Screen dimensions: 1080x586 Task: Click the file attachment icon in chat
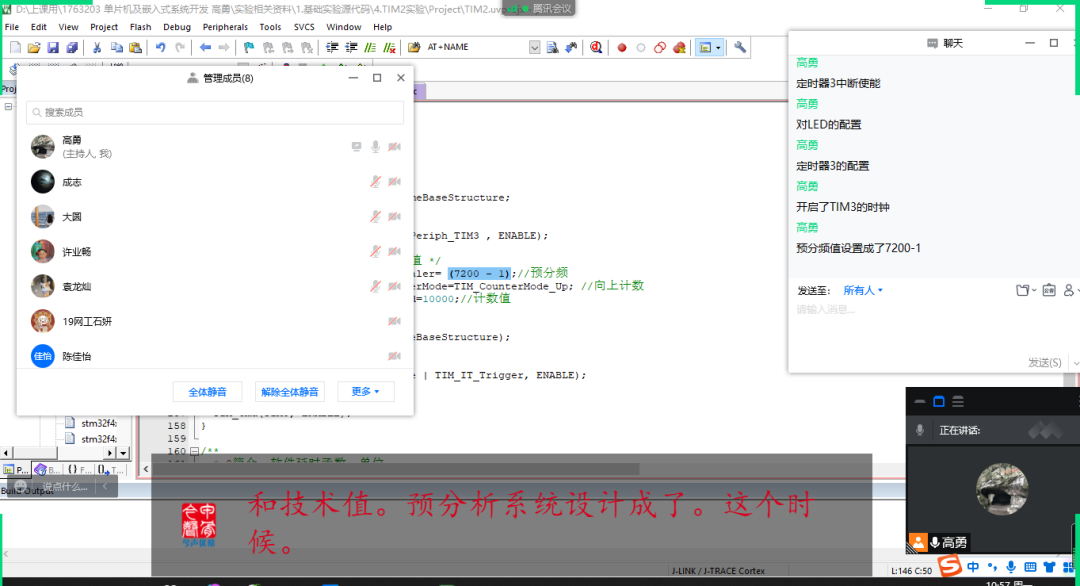tap(1022, 290)
